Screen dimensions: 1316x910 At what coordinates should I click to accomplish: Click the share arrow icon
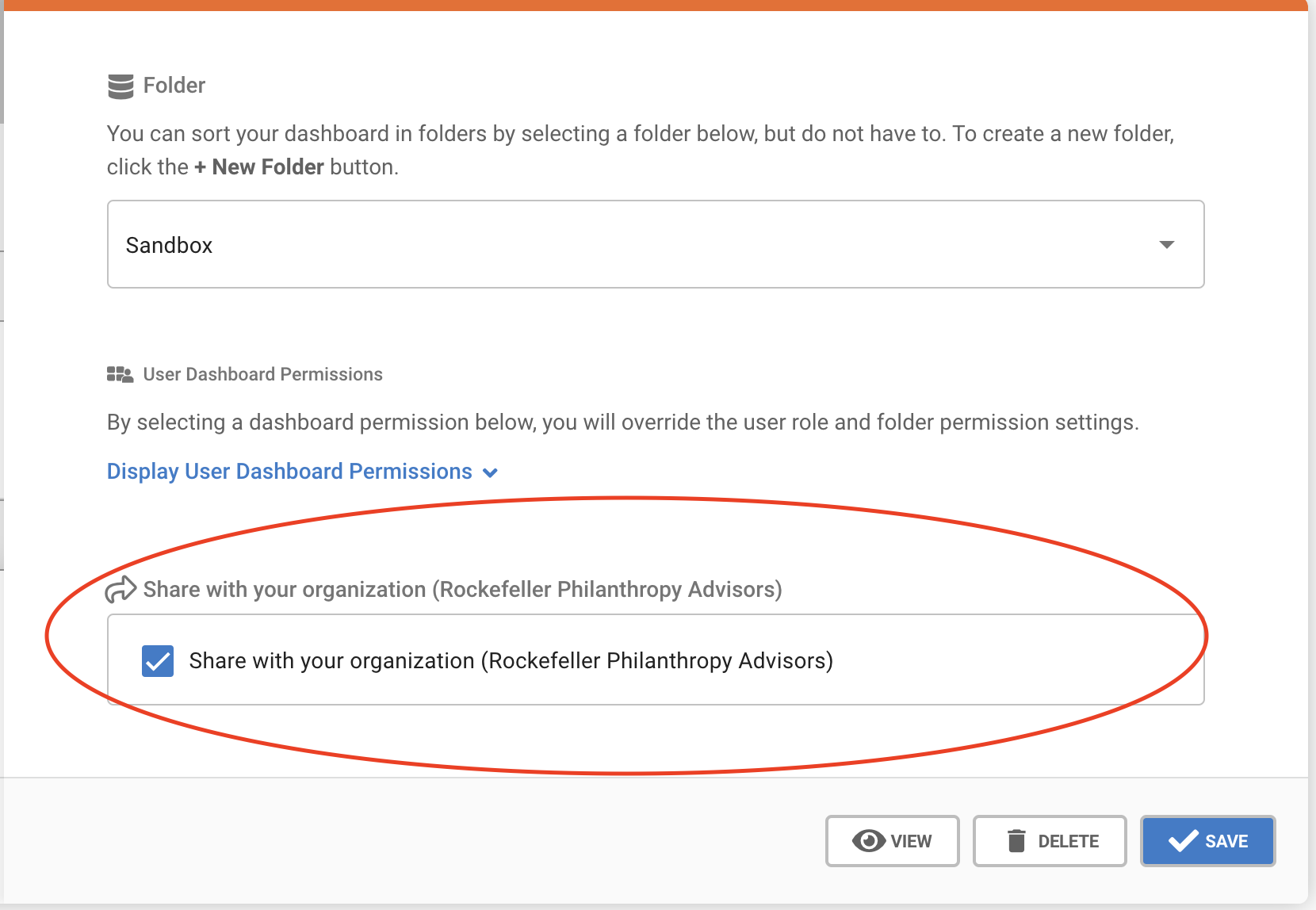(121, 590)
